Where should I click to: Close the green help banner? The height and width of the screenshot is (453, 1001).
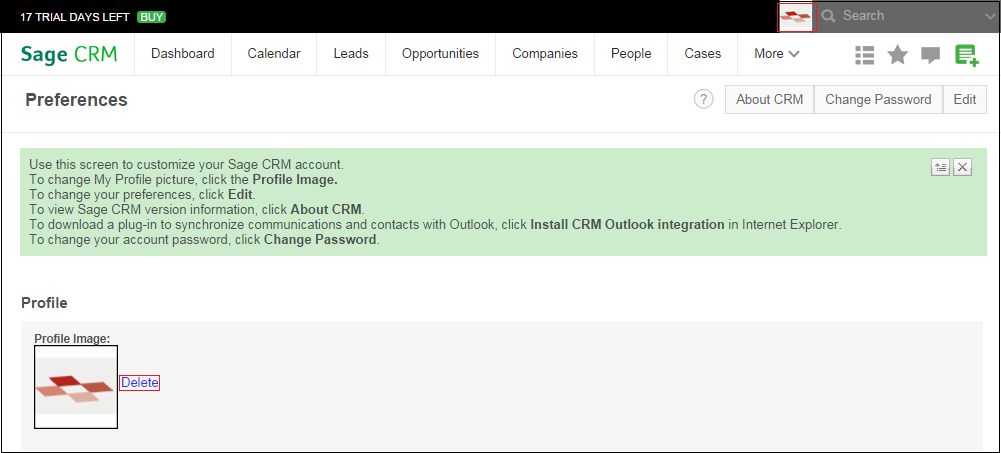tap(962, 167)
